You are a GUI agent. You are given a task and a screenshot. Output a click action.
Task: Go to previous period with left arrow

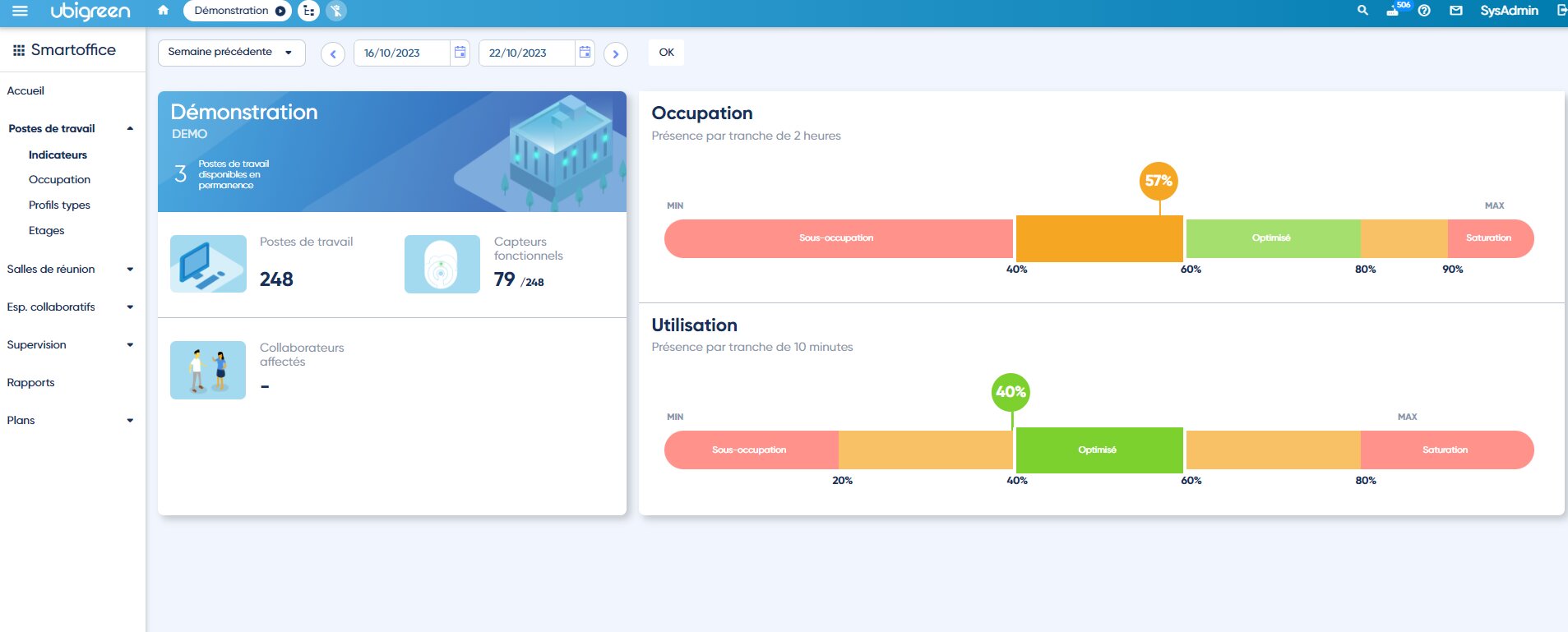(333, 54)
